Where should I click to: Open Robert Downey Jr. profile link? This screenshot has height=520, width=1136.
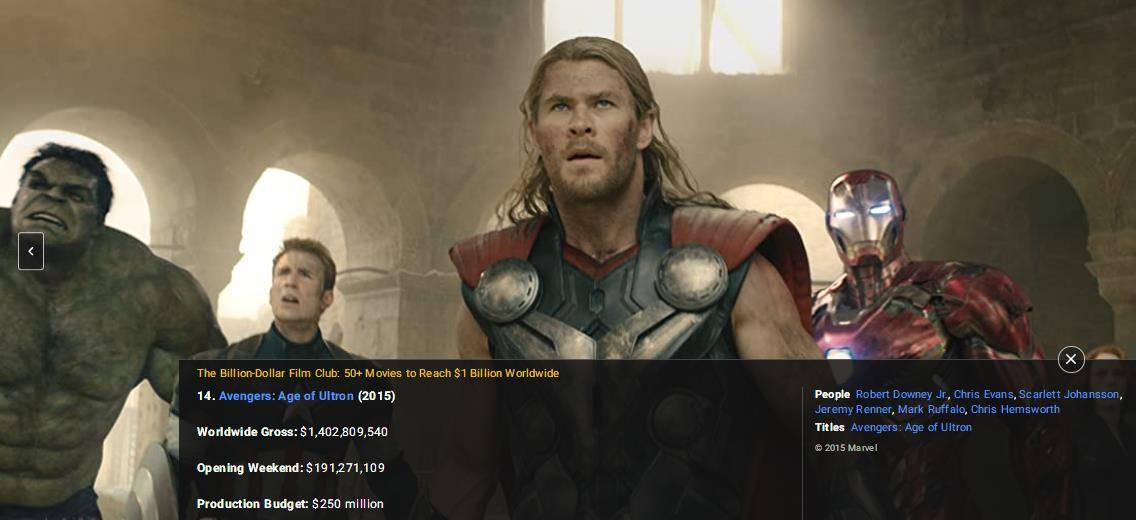902,395
